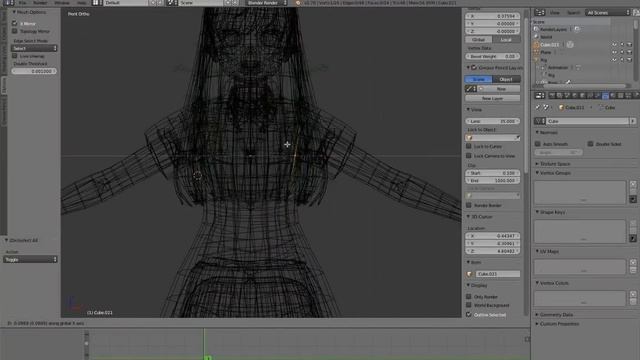
Task: Toggle Lock to Cursor checkbox
Action: tap(469, 146)
